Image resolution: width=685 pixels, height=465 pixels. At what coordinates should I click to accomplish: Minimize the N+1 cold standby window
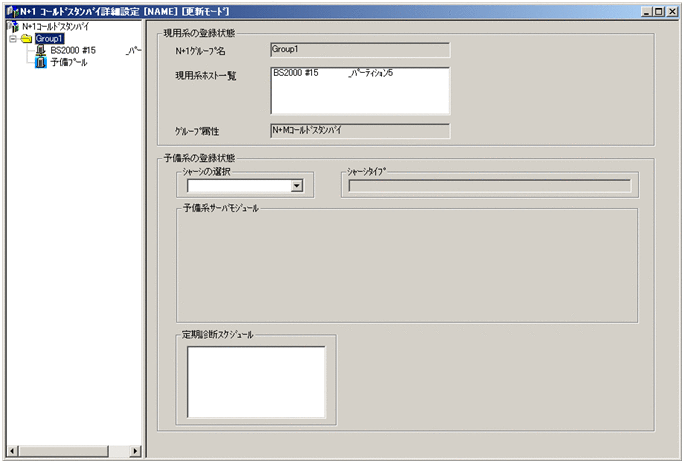click(x=647, y=12)
